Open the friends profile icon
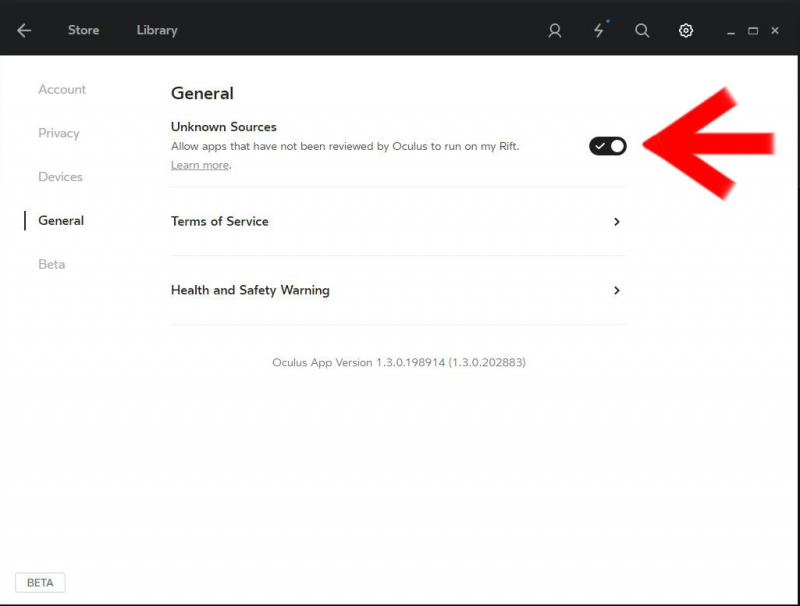 [x=555, y=31]
